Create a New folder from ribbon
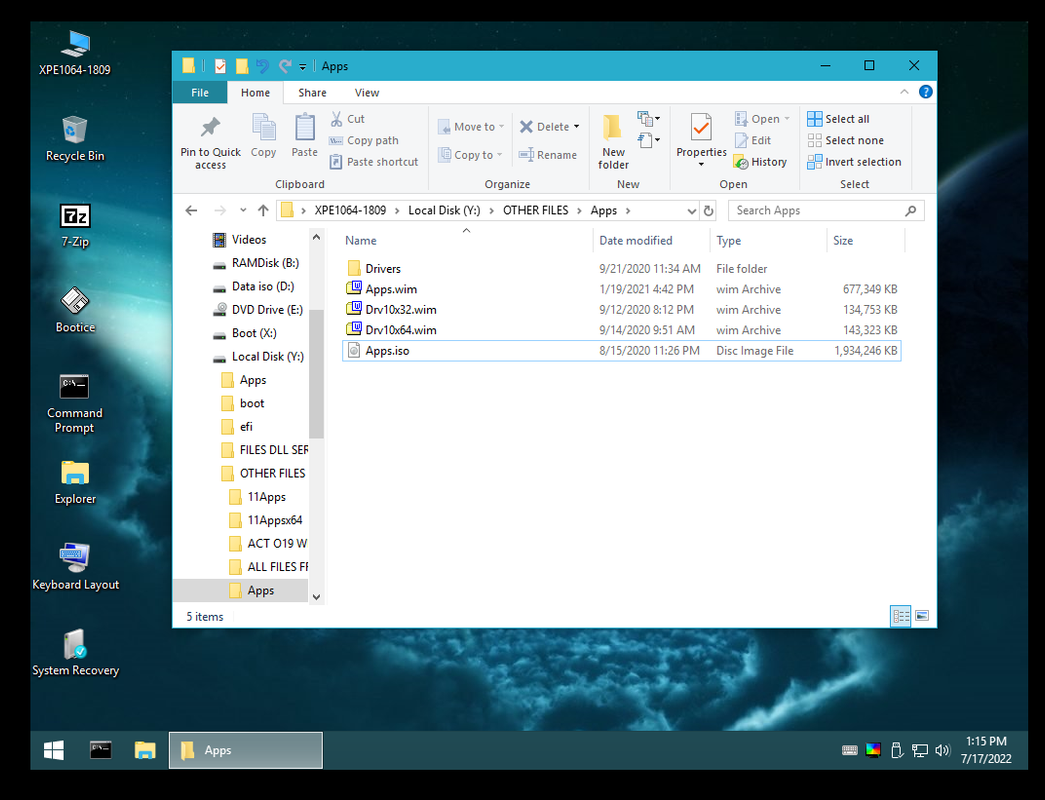Viewport: 1045px width, 800px height. click(x=612, y=141)
